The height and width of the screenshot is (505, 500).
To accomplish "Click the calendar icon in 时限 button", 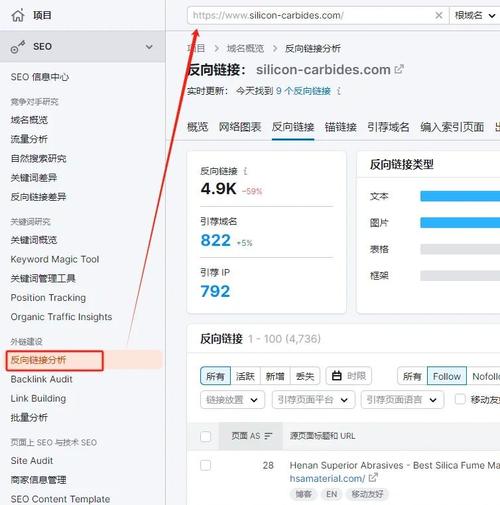I will pos(337,376).
